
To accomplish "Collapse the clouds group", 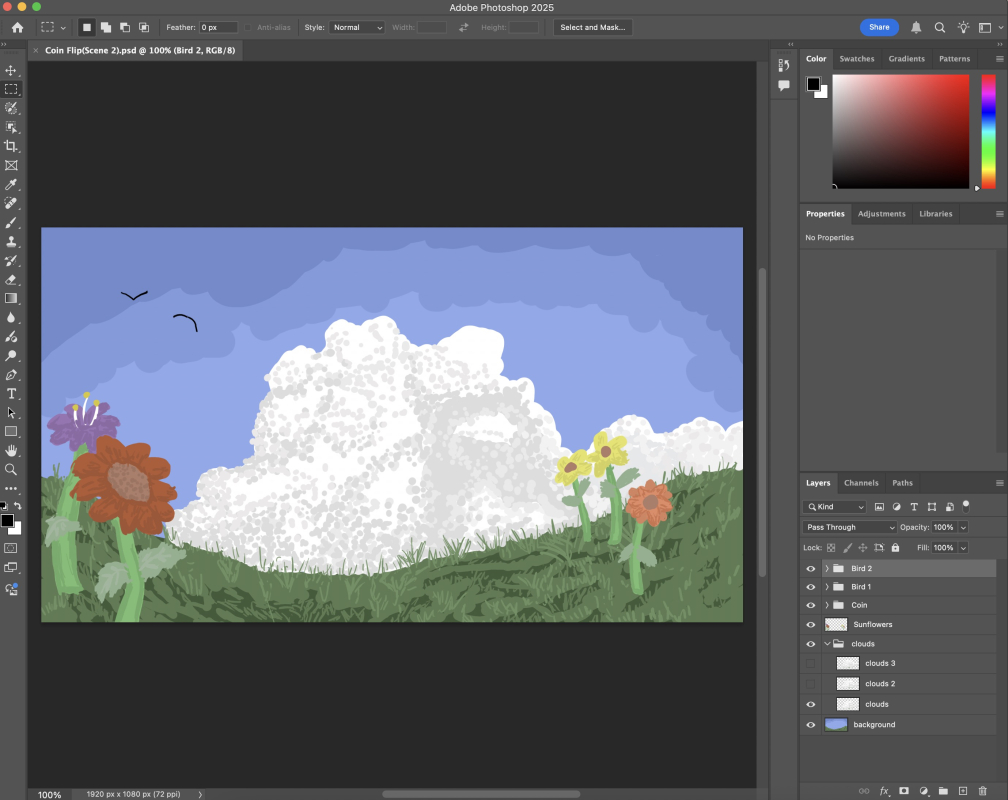I will 825,643.
